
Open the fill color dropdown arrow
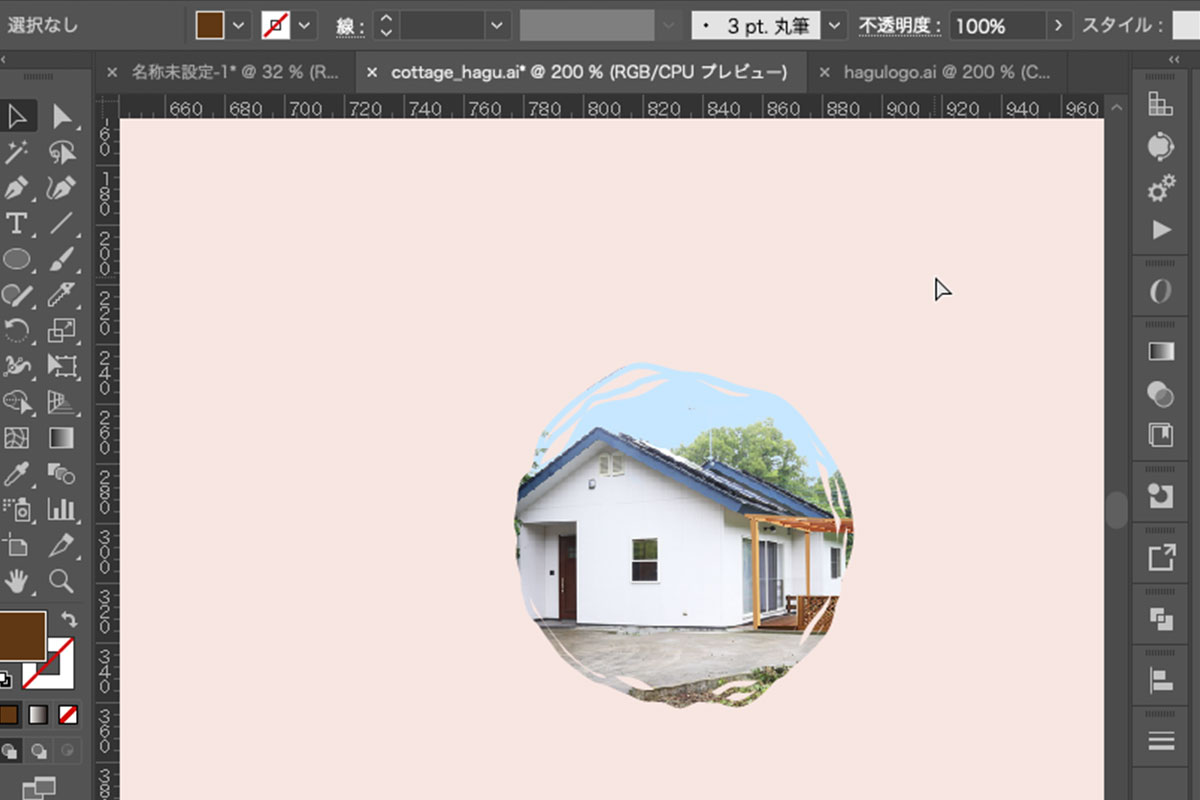pos(238,26)
